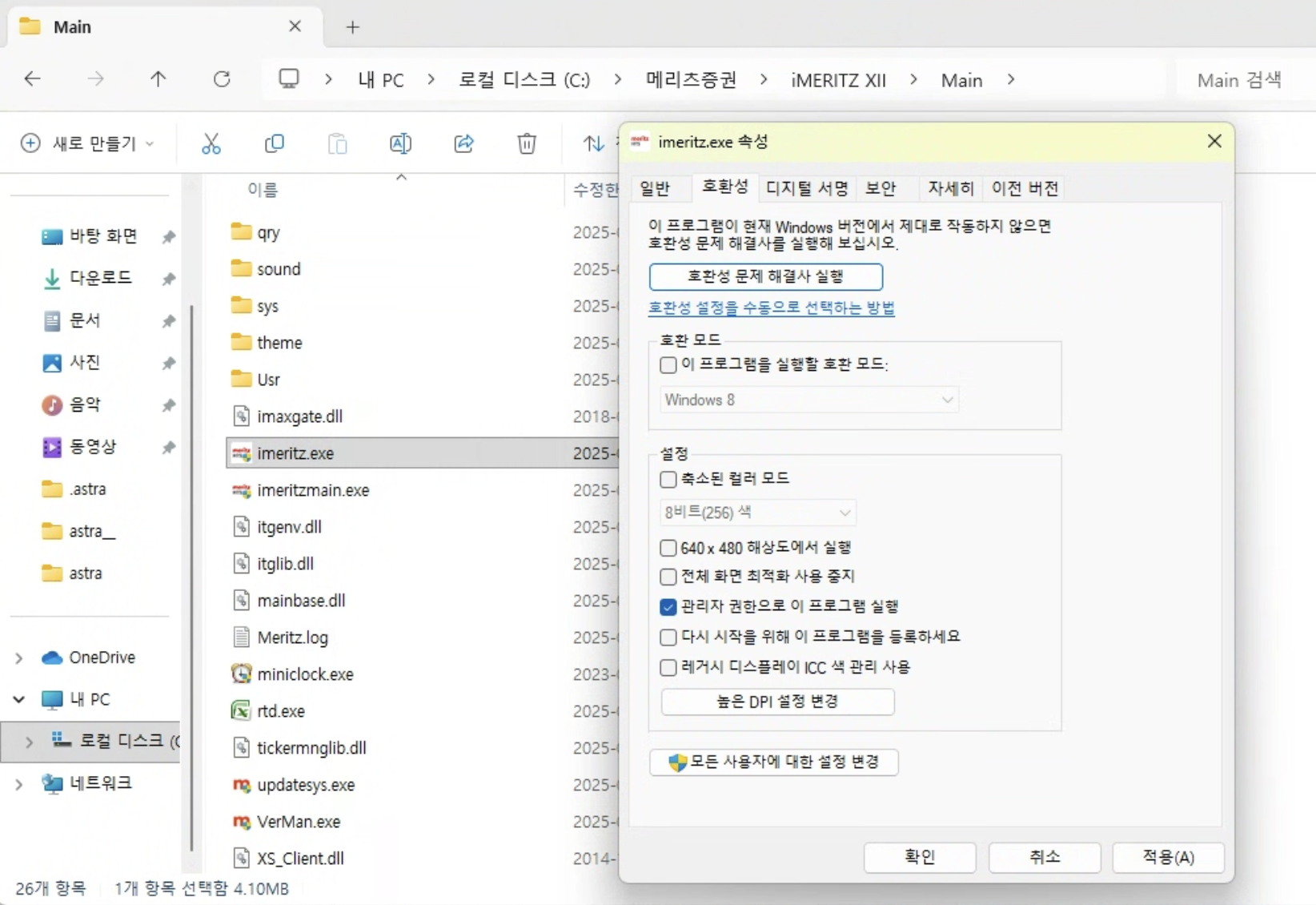The image size is (1316, 905).
Task: Click the Delete trash can icon
Action: [x=527, y=143]
